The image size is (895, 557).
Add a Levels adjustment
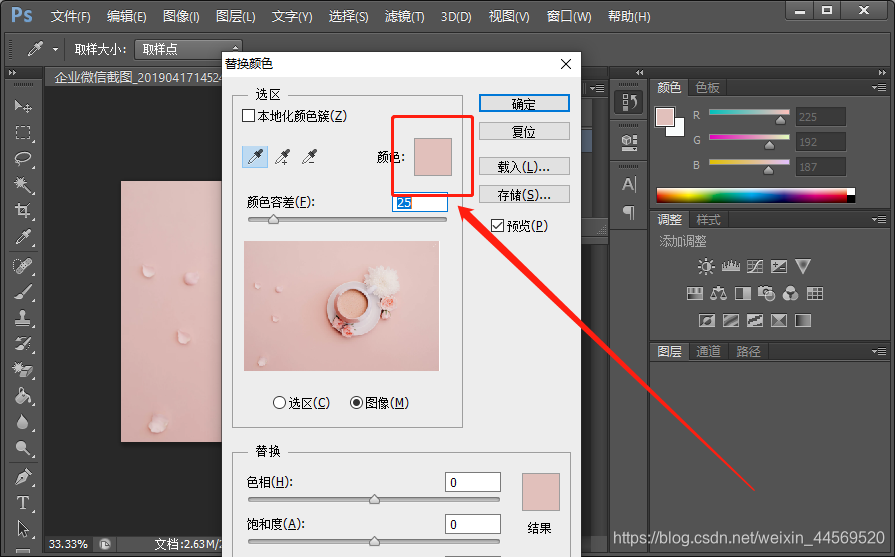click(x=731, y=267)
